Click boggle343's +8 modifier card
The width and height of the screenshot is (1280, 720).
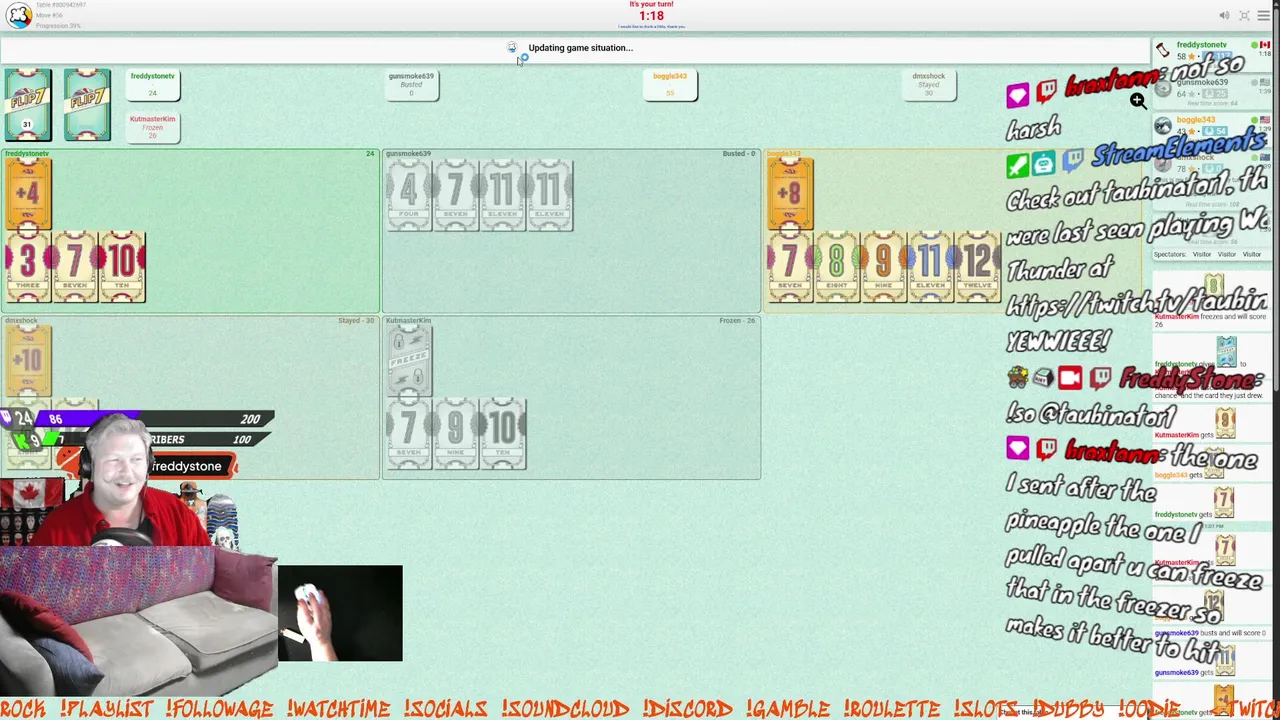(x=790, y=195)
